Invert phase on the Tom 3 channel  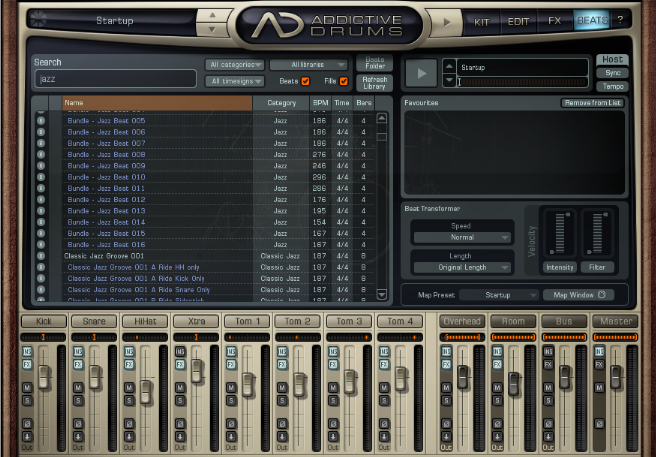333,424
